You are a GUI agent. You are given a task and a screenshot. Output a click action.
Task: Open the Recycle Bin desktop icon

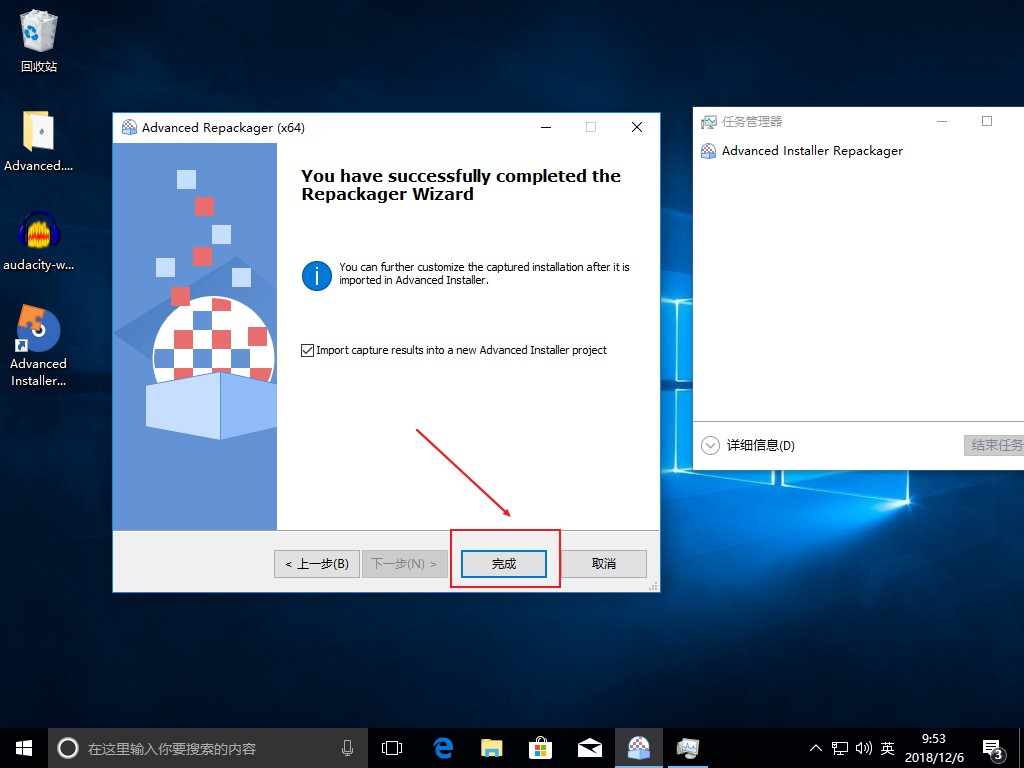(39, 40)
